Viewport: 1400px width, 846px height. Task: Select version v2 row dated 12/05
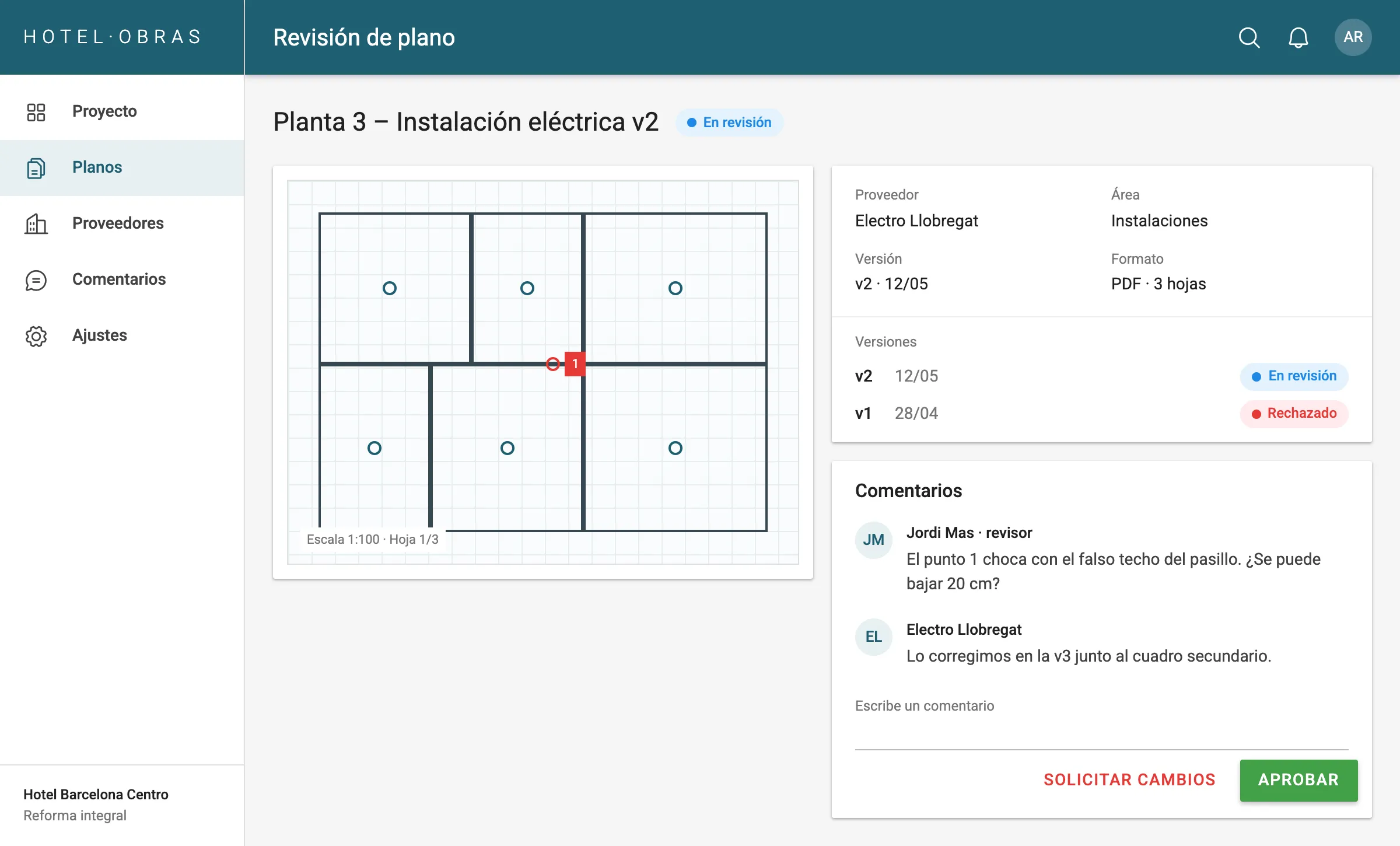[1101, 376]
